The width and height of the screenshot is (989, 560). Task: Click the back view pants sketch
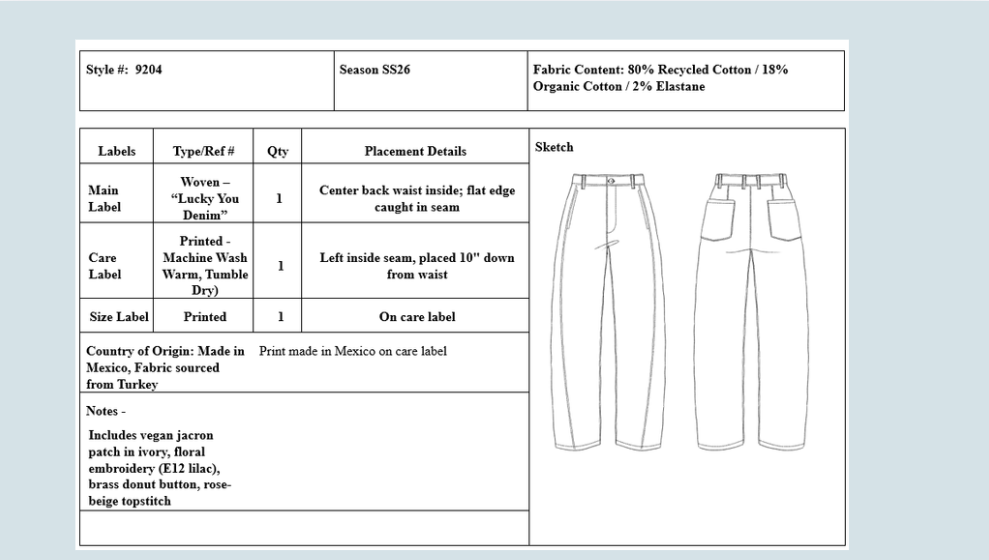click(751, 312)
